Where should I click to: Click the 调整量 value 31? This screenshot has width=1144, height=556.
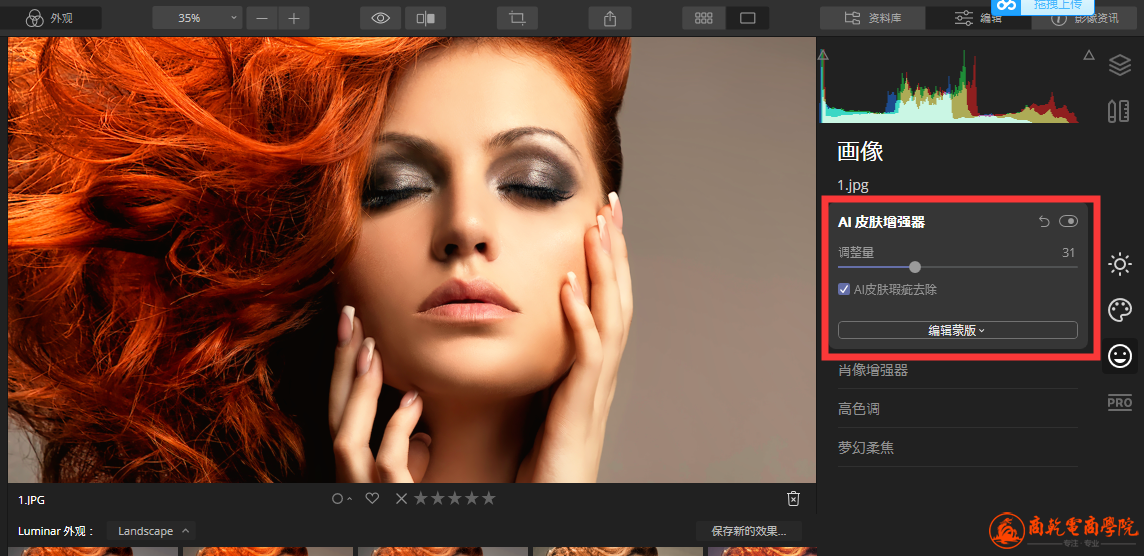1068,253
